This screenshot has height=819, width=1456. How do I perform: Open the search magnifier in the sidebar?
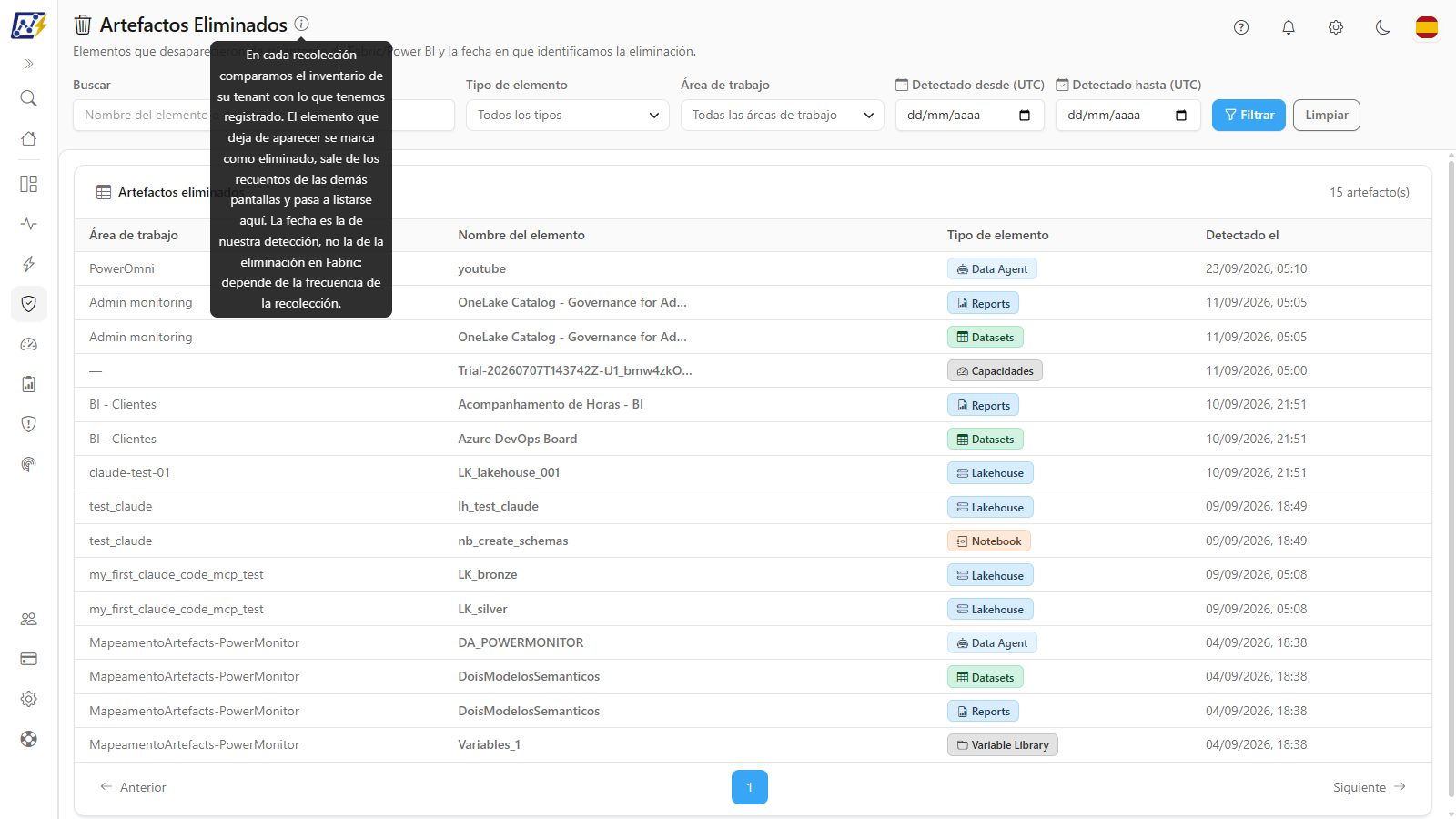29,98
